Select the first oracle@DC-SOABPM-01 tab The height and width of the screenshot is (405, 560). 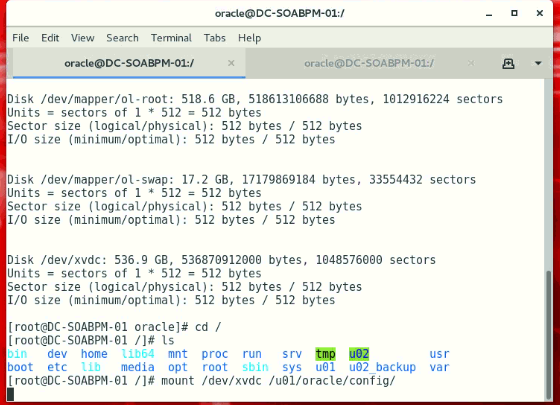click(x=129, y=63)
